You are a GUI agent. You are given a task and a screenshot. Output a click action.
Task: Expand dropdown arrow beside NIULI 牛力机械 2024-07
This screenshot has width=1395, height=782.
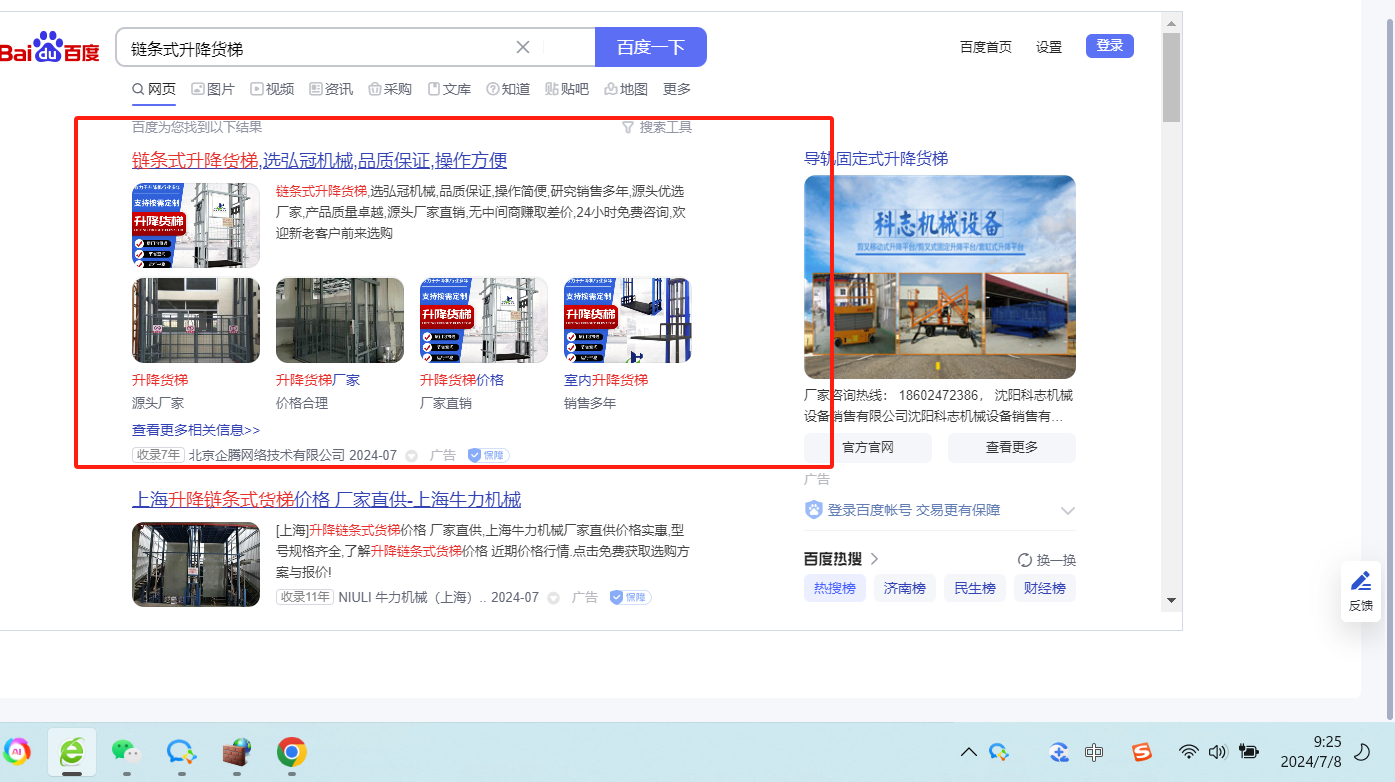(x=553, y=598)
